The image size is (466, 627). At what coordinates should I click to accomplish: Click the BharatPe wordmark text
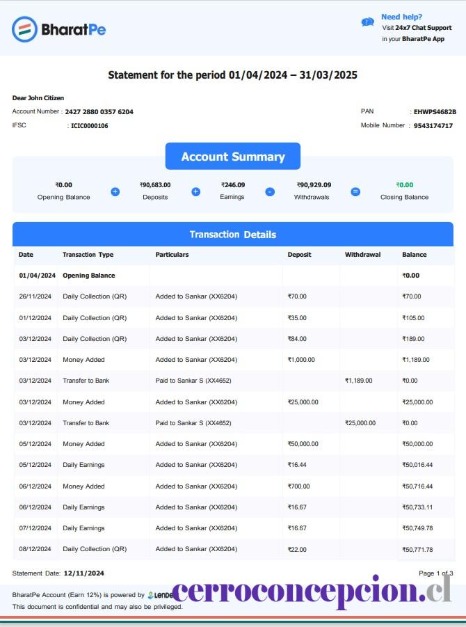[74, 30]
